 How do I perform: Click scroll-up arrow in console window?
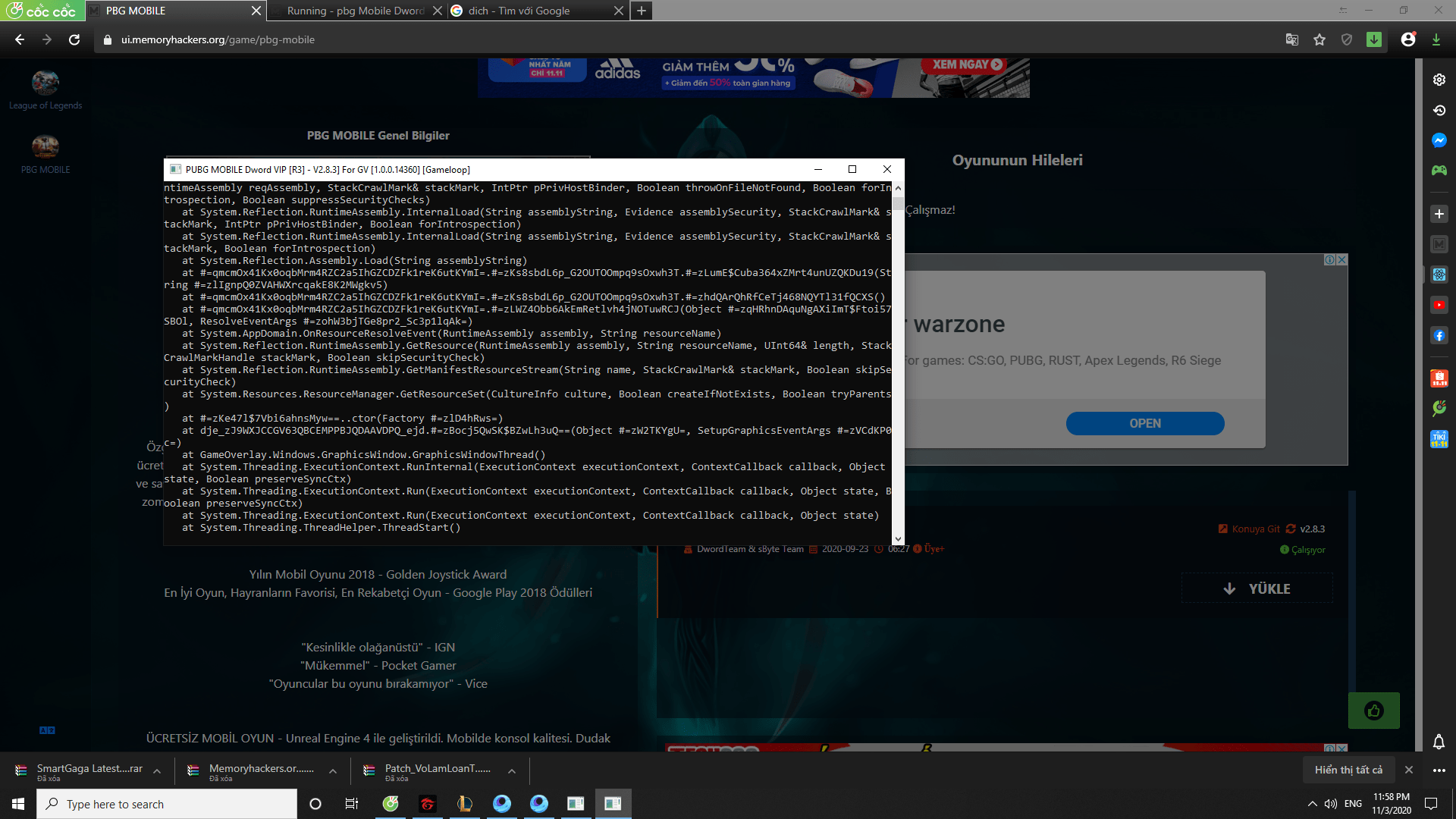coord(898,188)
